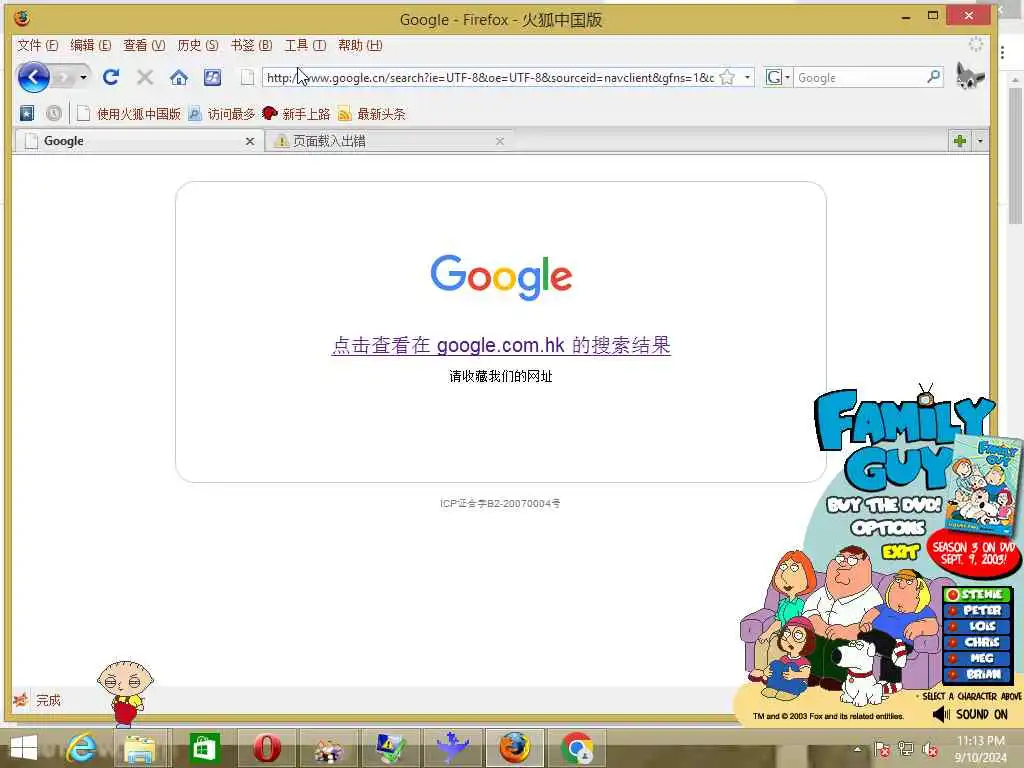The height and width of the screenshot is (768, 1024).
Task: Go to the Home page icon
Action: coord(179,78)
